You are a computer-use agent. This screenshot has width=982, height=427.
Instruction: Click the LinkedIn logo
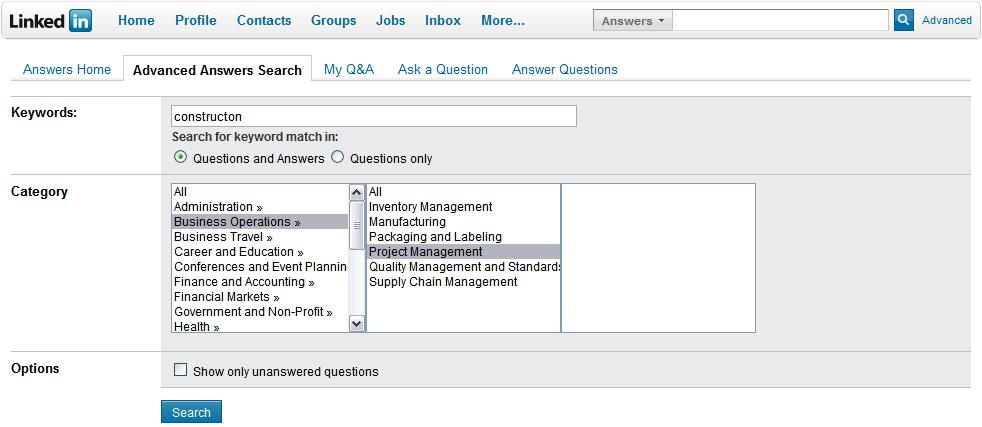point(51,21)
